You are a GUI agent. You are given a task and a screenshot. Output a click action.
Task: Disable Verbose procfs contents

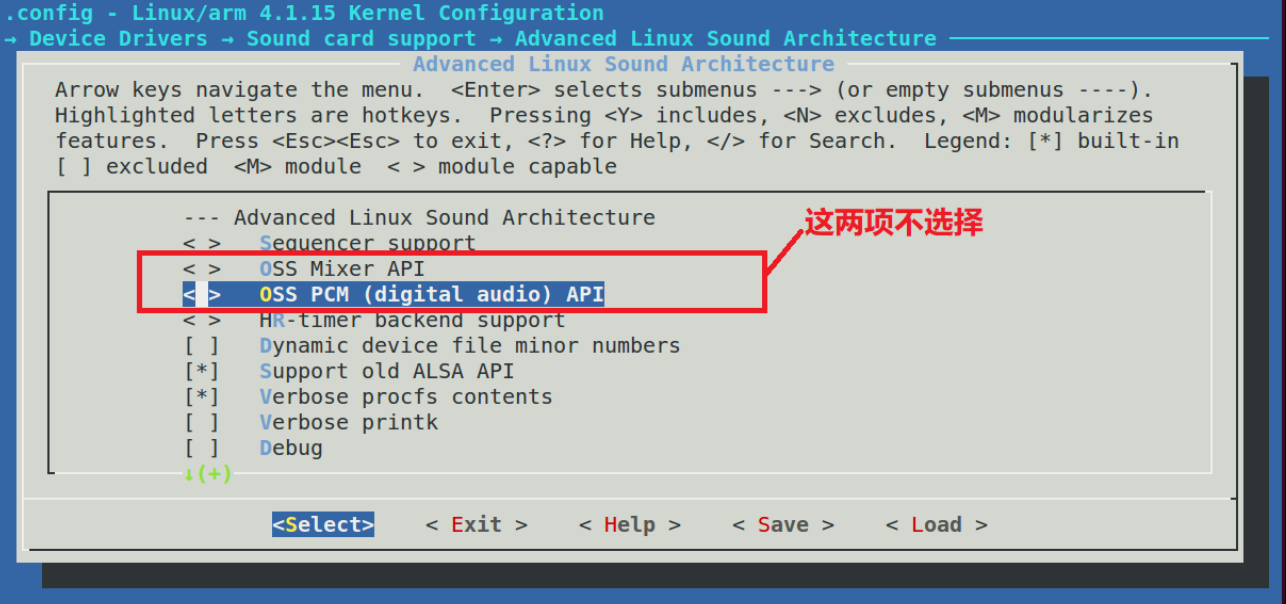[x=202, y=397]
